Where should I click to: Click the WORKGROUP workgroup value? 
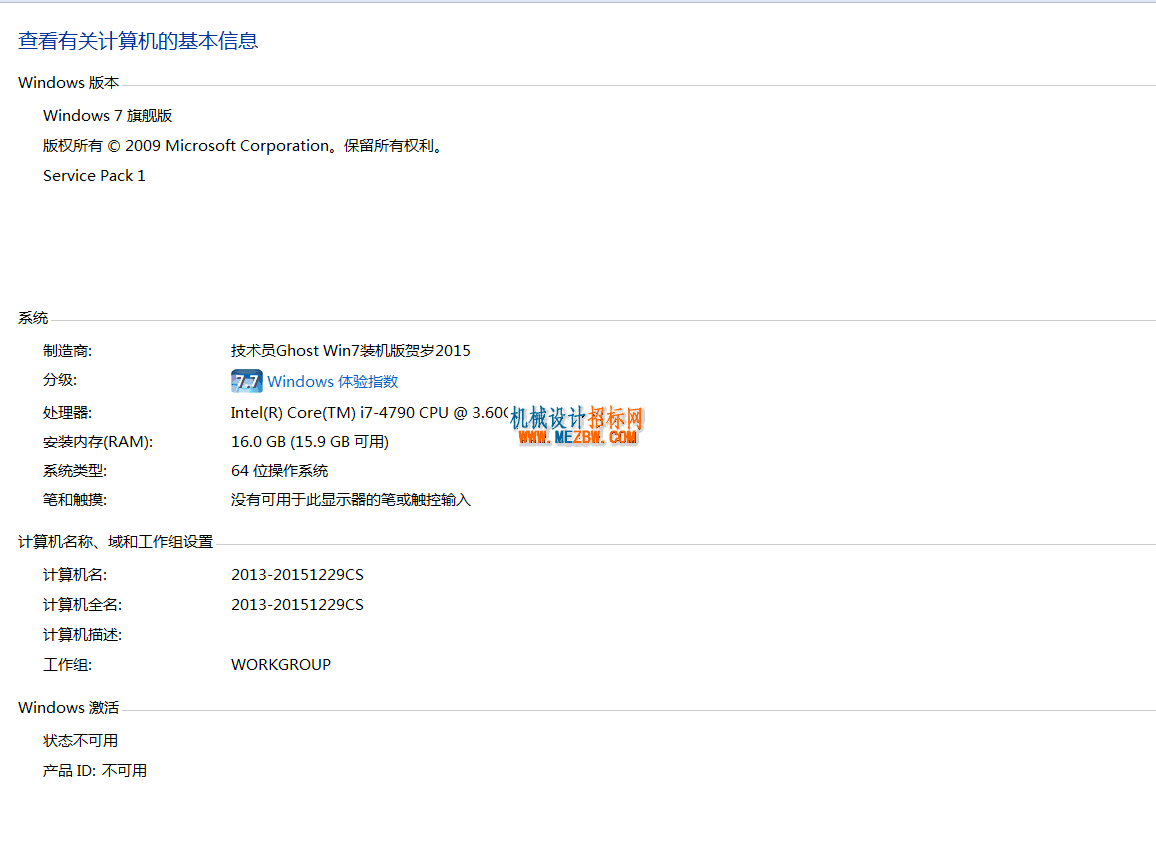tap(281, 664)
